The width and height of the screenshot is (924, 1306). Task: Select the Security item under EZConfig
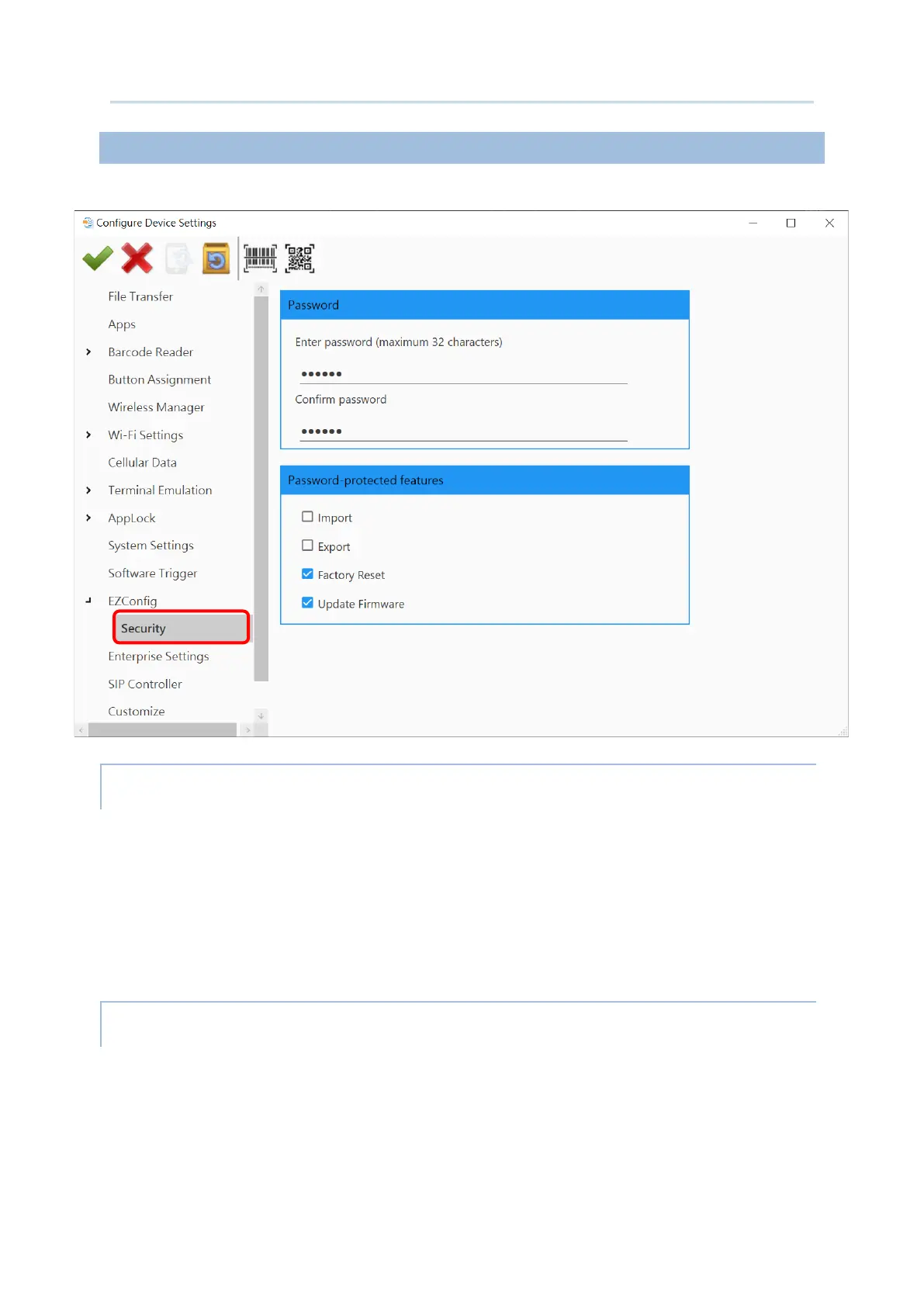pos(182,628)
